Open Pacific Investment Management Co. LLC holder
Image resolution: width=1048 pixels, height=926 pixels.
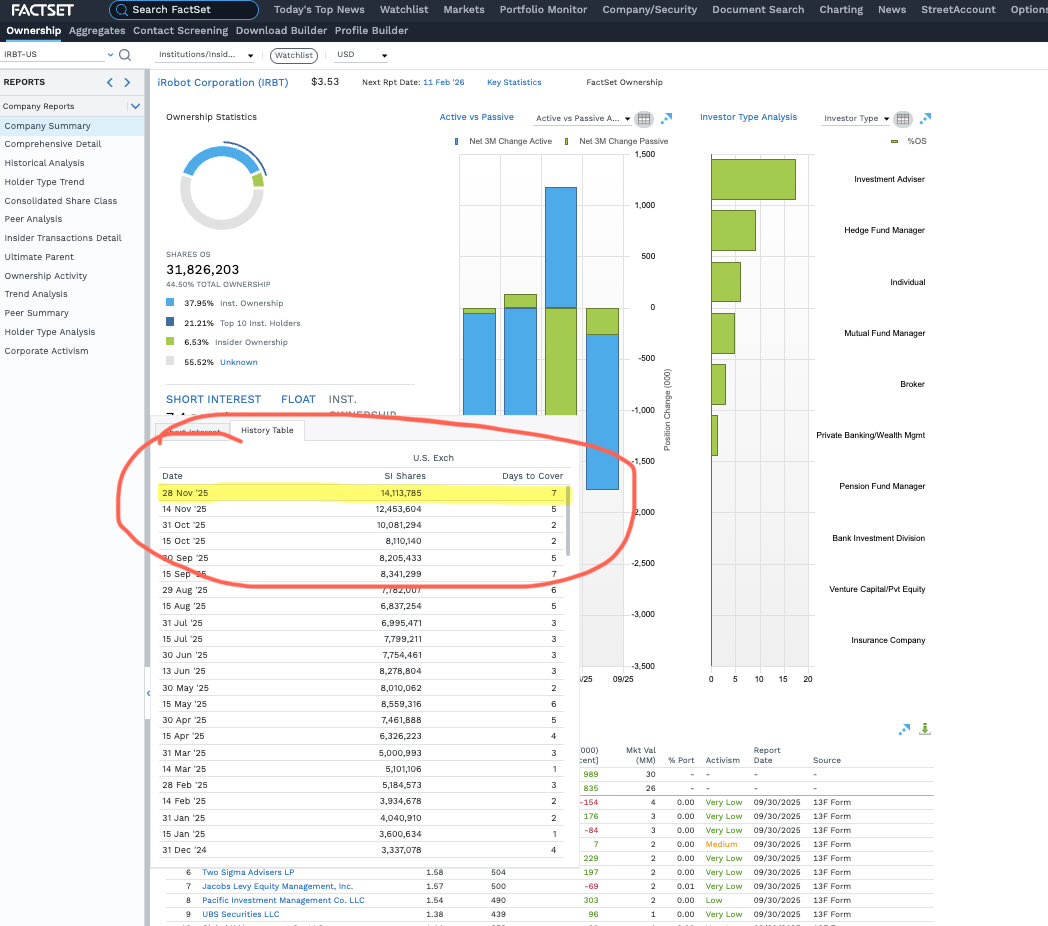(283, 901)
